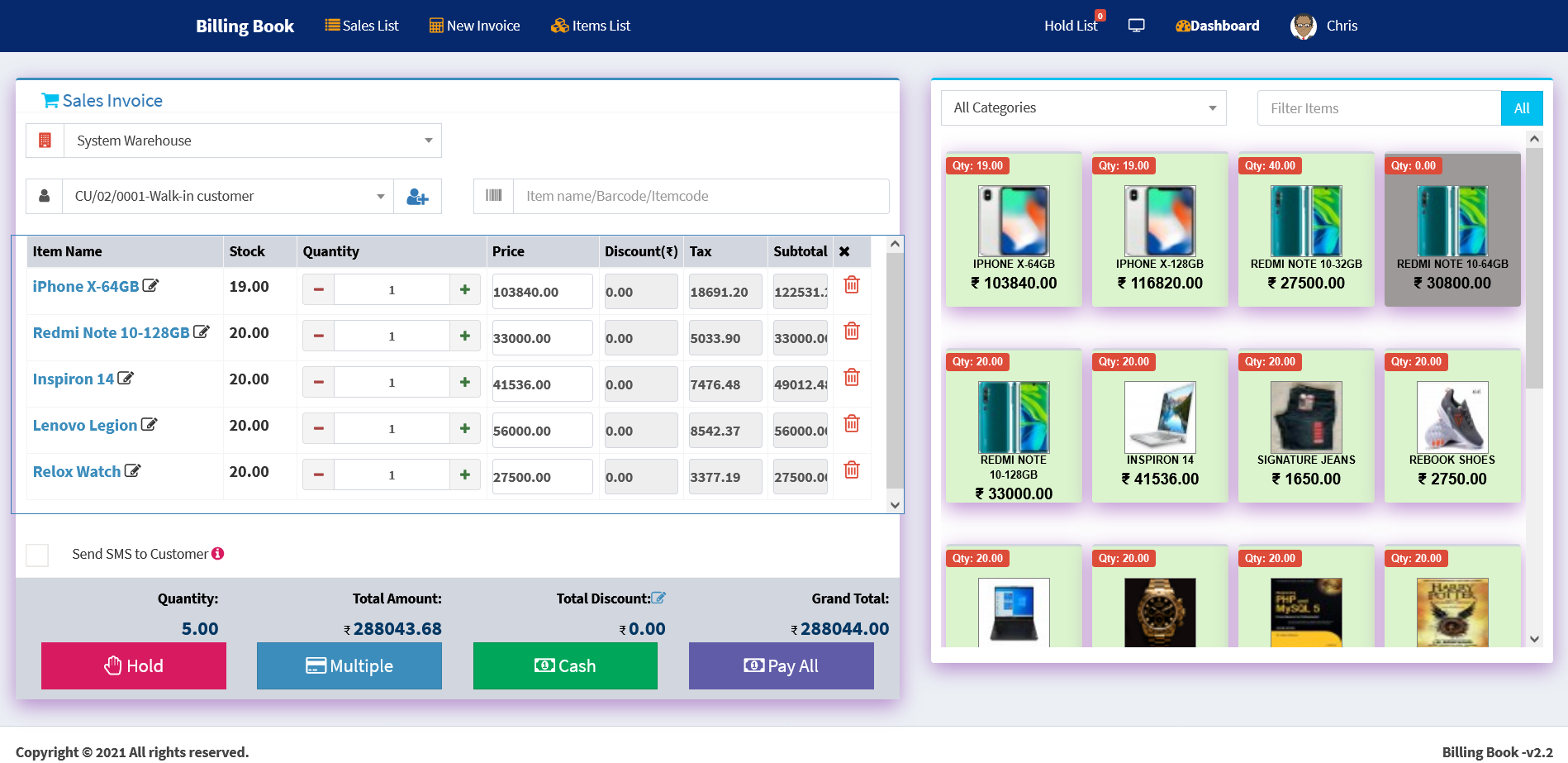Click the barcode scanner icon
The height and width of the screenshot is (763, 1568).
[494, 196]
